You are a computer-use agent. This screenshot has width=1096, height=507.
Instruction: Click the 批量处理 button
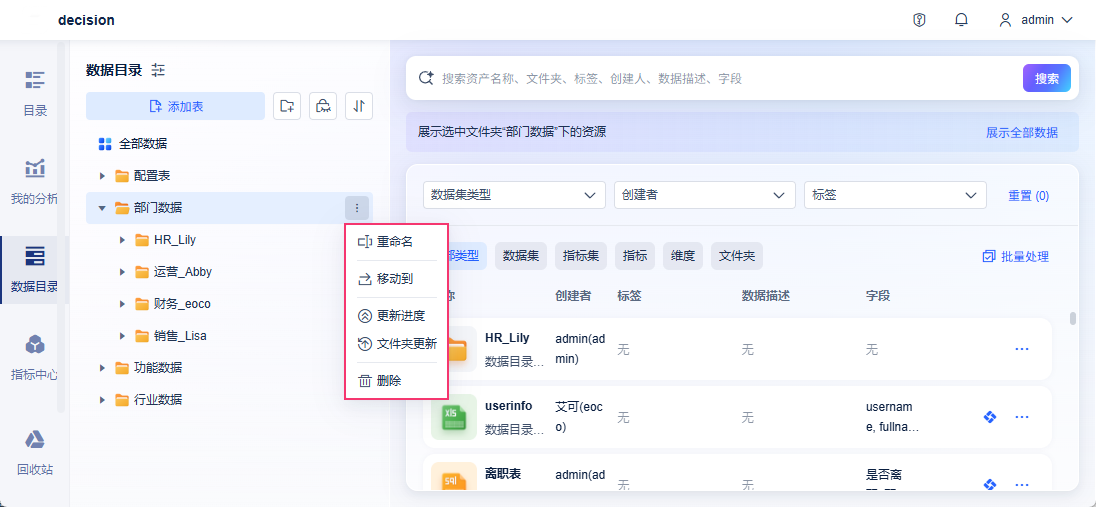(1016, 256)
